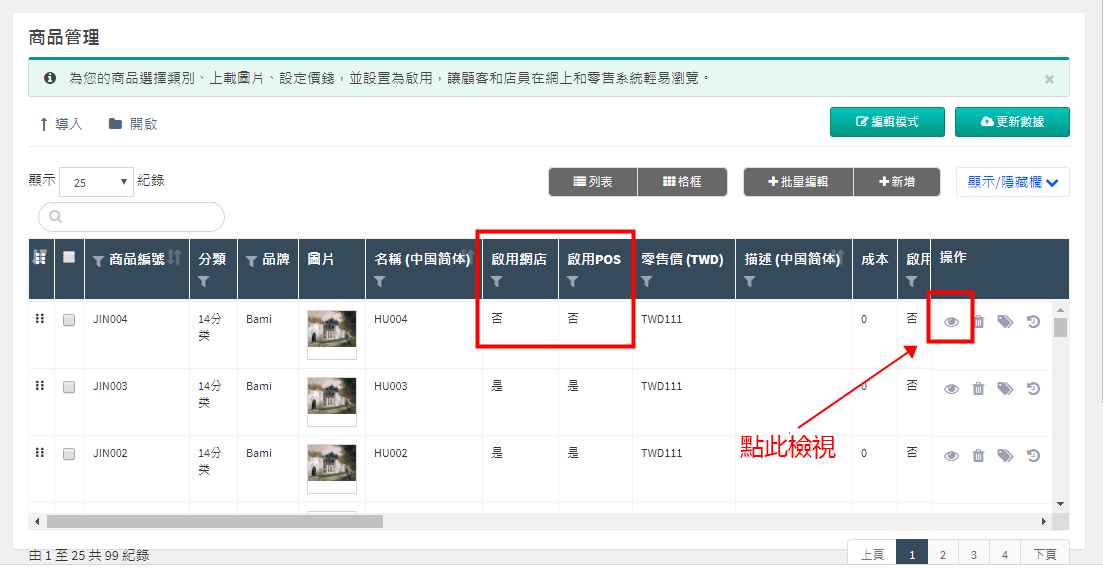The width and height of the screenshot is (1103, 573).
Task: Grab drag handle of JIN004 row
Action: [x=40, y=318]
